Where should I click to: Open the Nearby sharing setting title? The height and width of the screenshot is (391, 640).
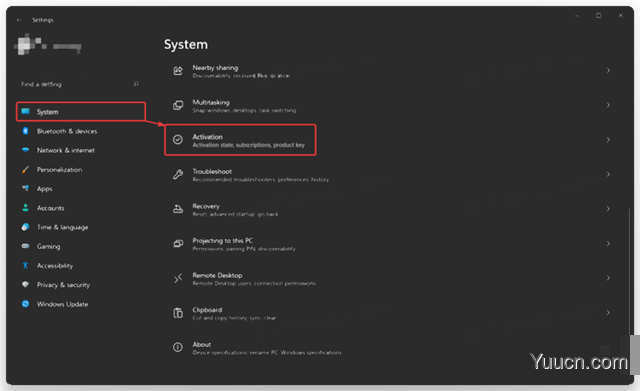(215, 68)
